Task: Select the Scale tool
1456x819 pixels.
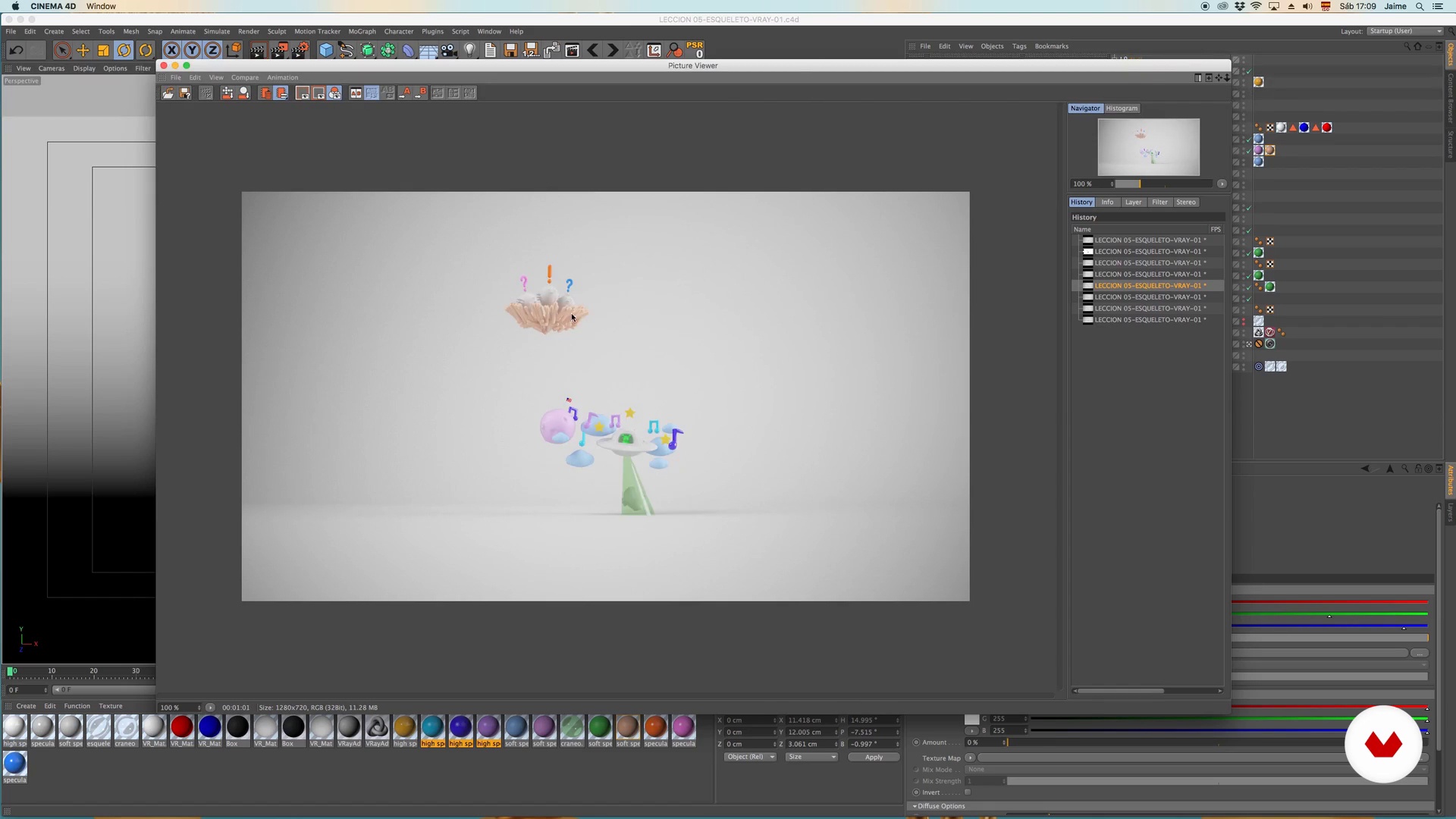Action: 103,51
